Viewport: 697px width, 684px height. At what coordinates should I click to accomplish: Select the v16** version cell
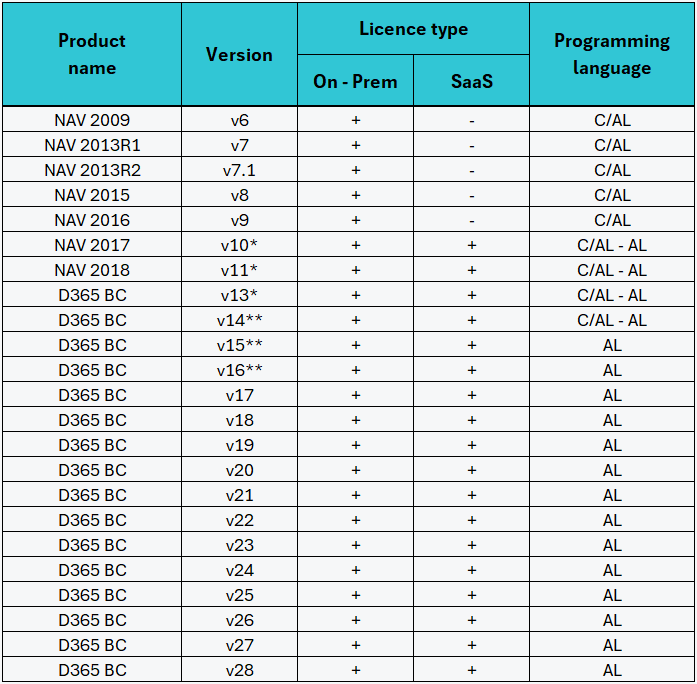pos(239,370)
